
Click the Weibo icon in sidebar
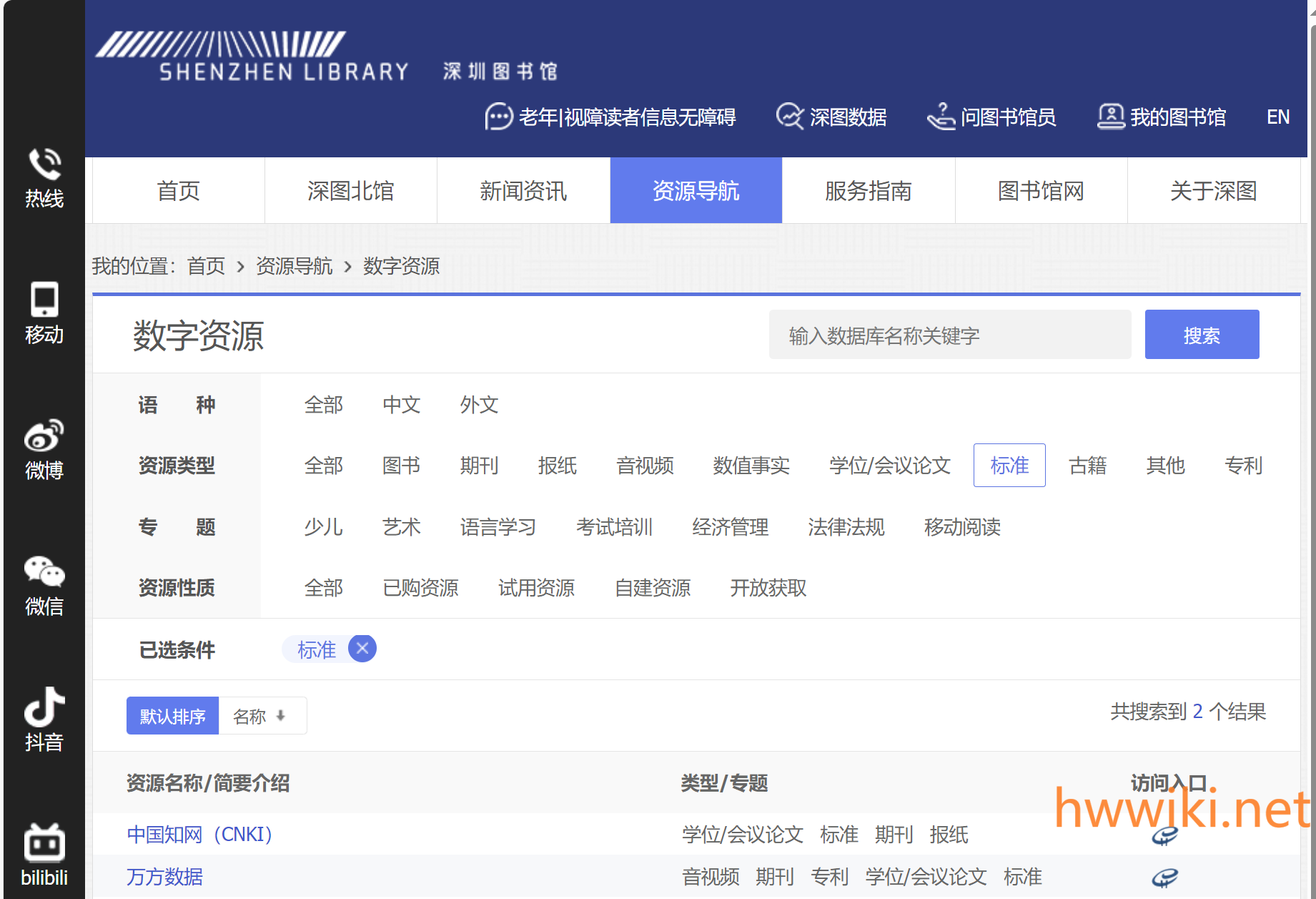tap(44, 436)
